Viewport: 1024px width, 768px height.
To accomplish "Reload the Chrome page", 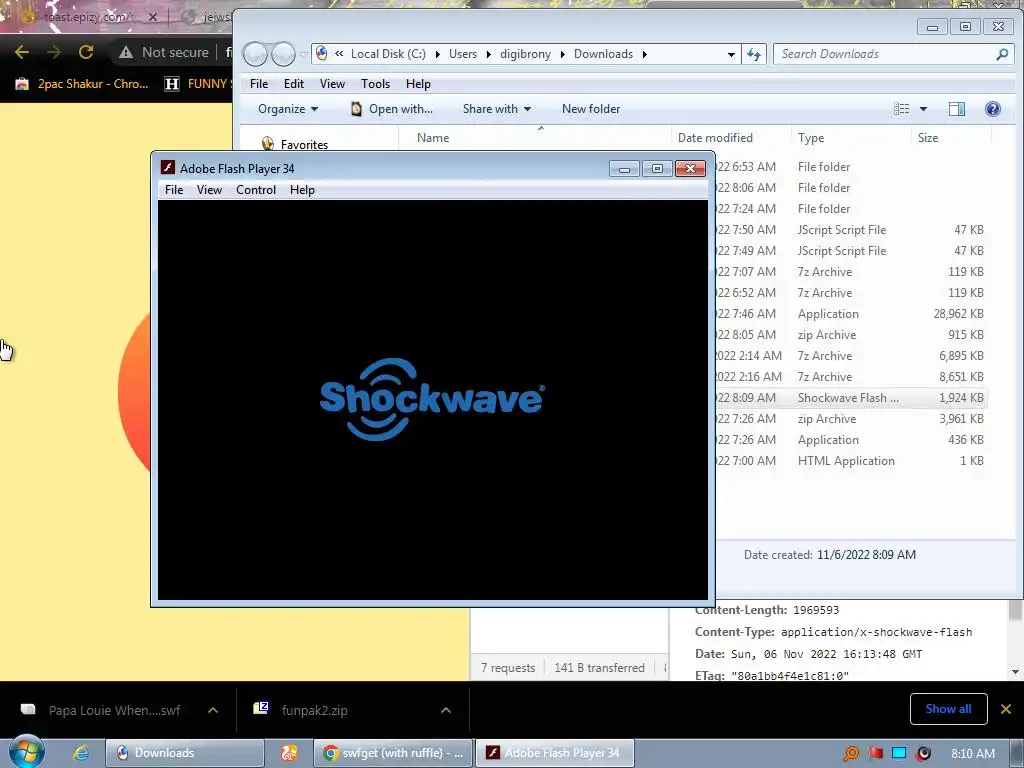I will (86, 52).
